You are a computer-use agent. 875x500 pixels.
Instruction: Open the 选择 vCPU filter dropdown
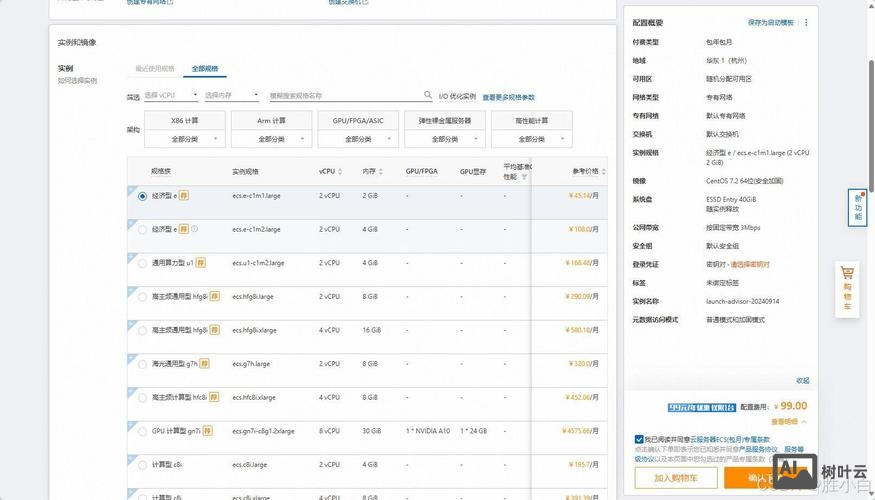(171, 95)
